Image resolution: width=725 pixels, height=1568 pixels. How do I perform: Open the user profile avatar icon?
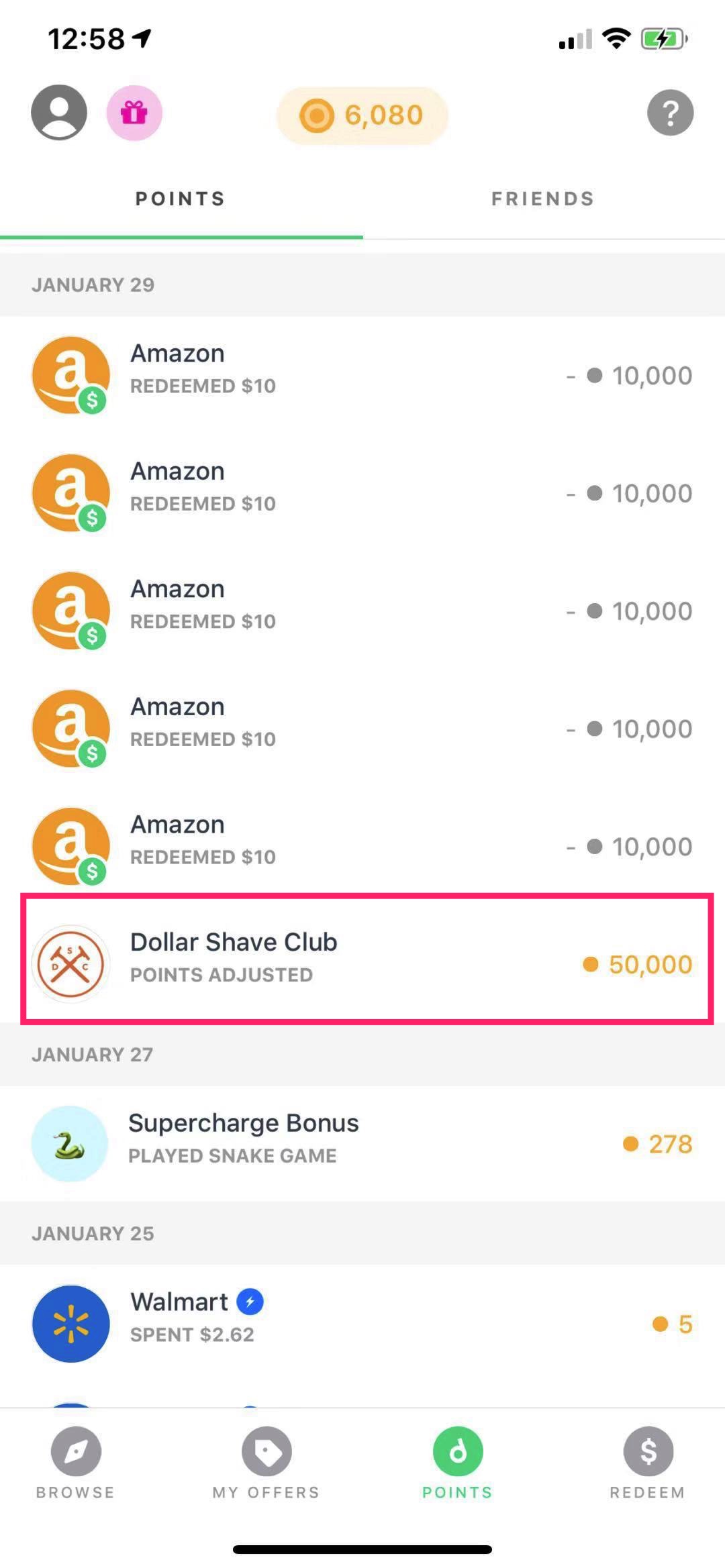pyautogui.click(x=59, y=112)
